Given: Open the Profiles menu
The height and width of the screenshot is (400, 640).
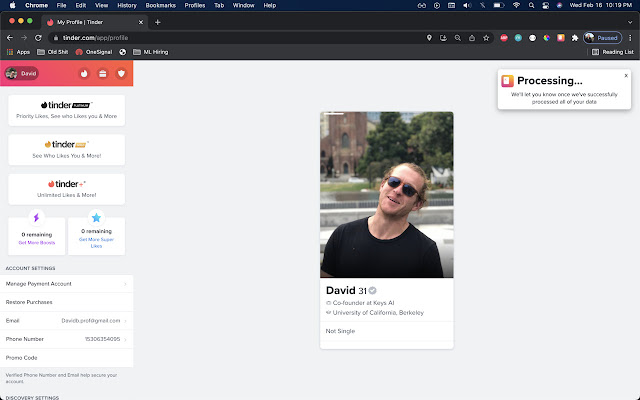Looking at the screenshot, I should pos(195,5).
